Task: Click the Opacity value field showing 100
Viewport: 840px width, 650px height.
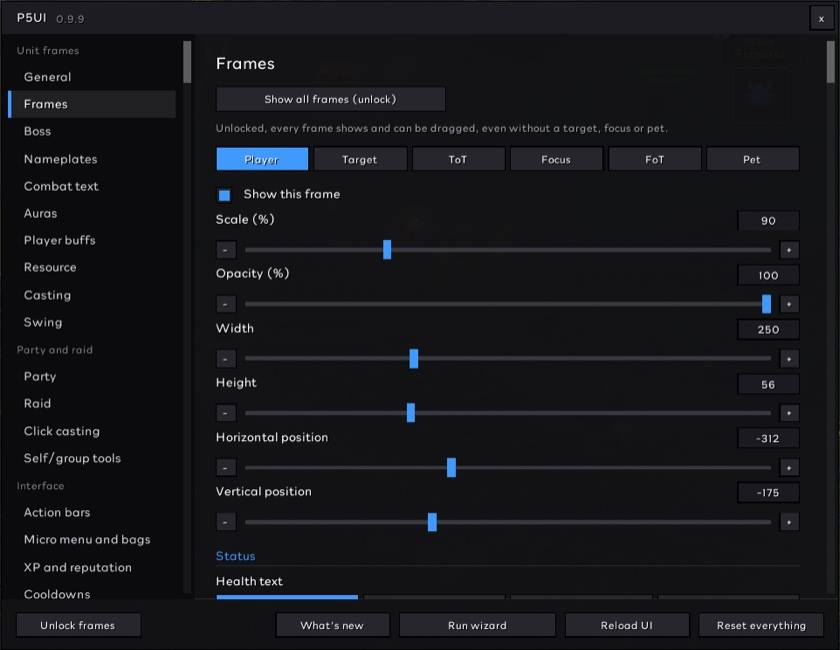Action: coord(768,275)
